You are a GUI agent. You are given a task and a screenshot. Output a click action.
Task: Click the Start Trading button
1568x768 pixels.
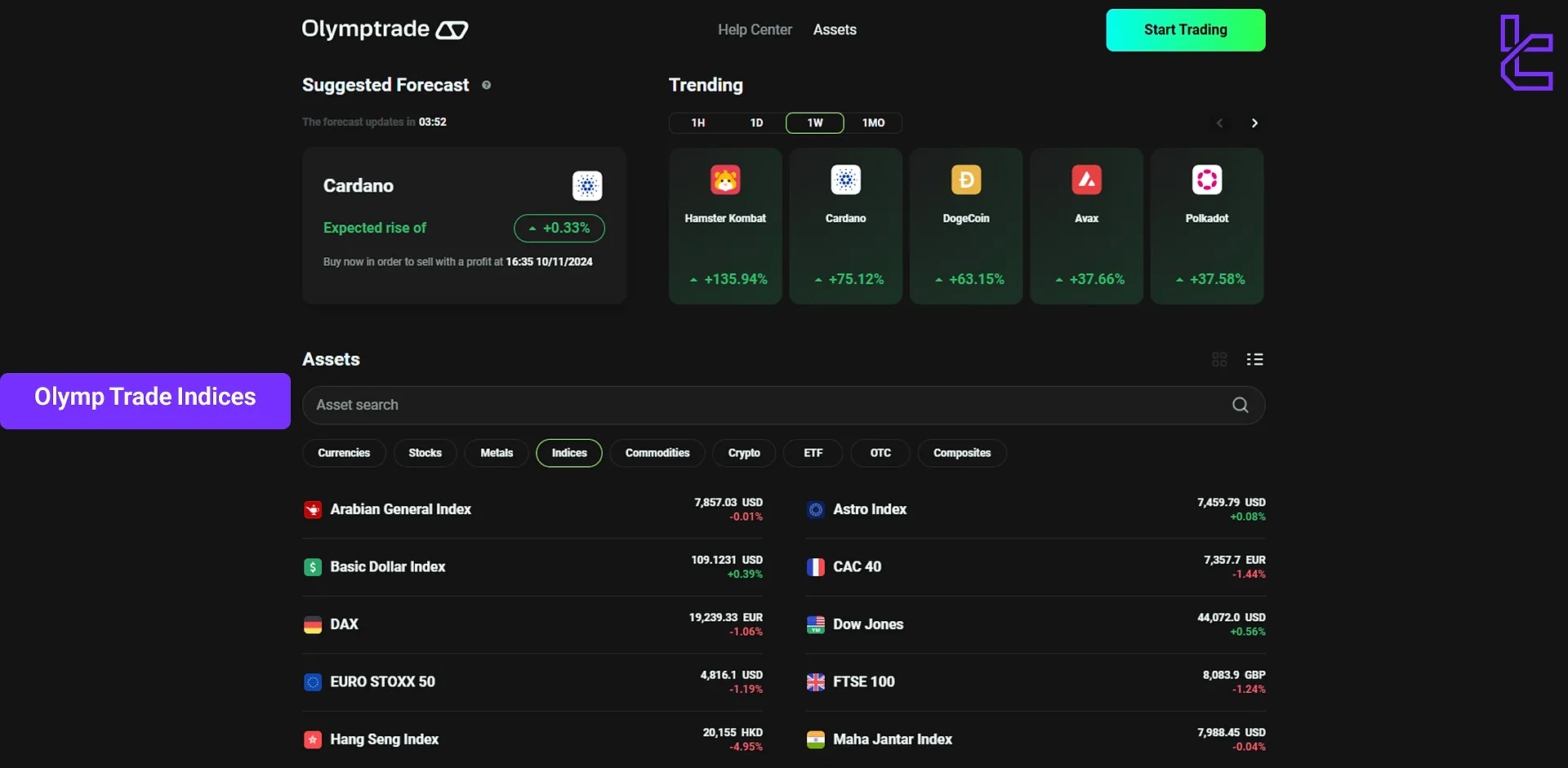(x=1186, y=30)
